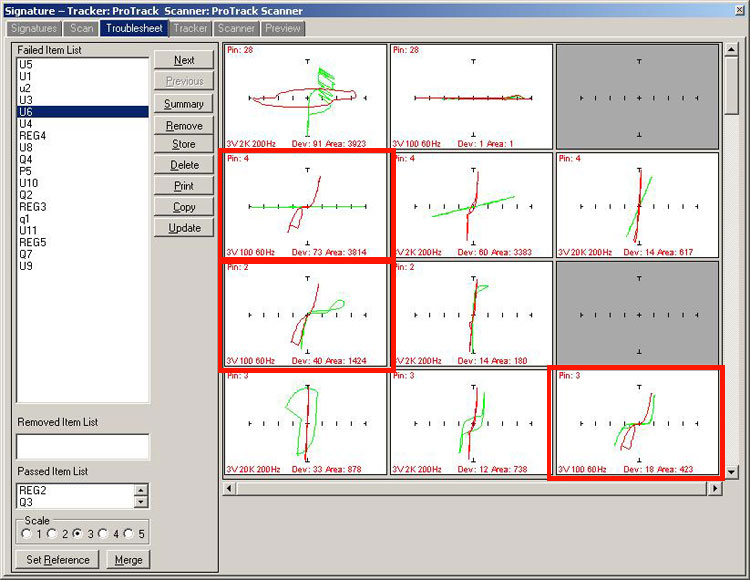This screenshot has width=750, height=580.
Task: Open the Tracker tab
Action: (190, 28)
